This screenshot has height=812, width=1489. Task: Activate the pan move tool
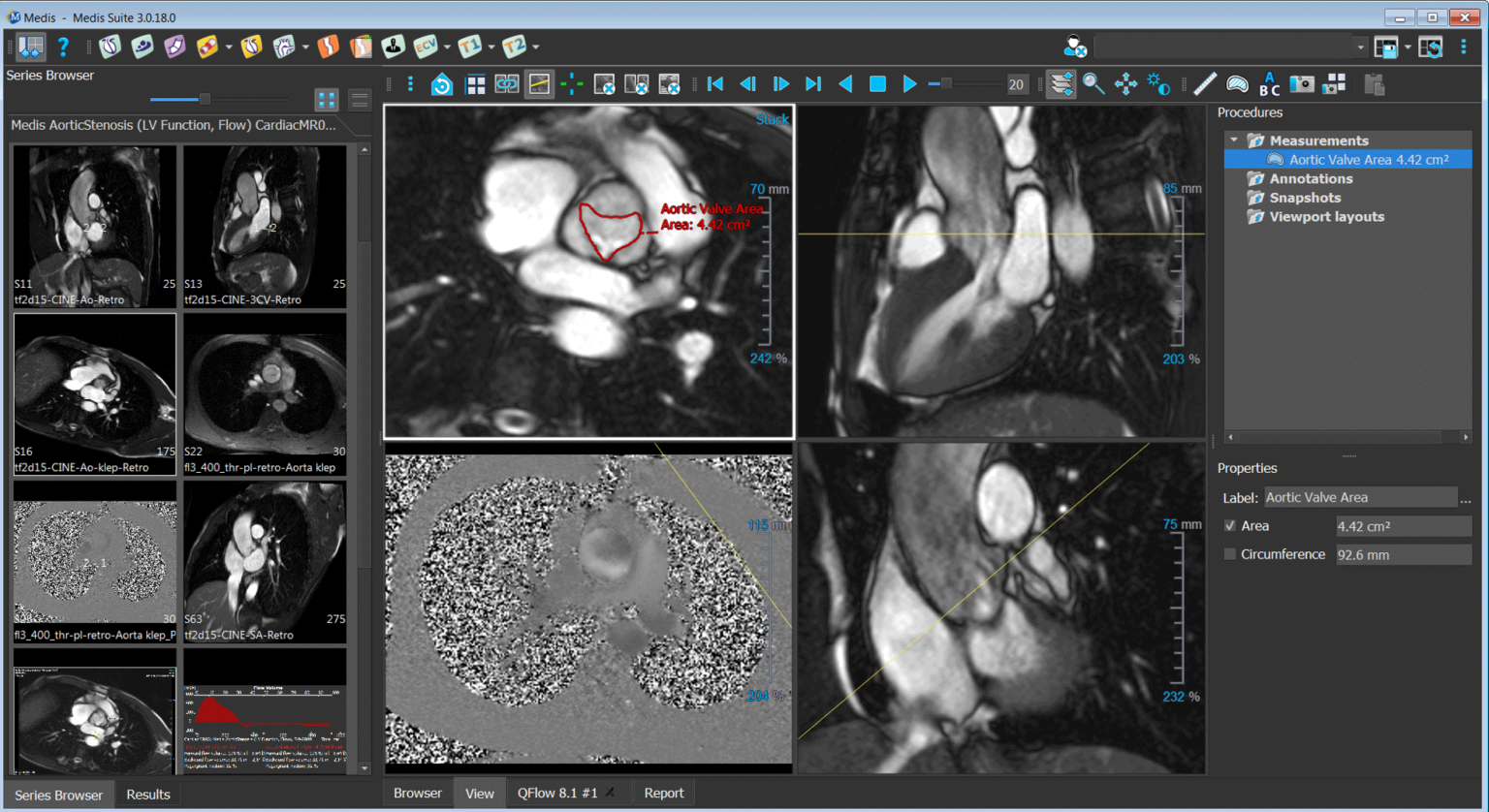[x=1125, y=84]
